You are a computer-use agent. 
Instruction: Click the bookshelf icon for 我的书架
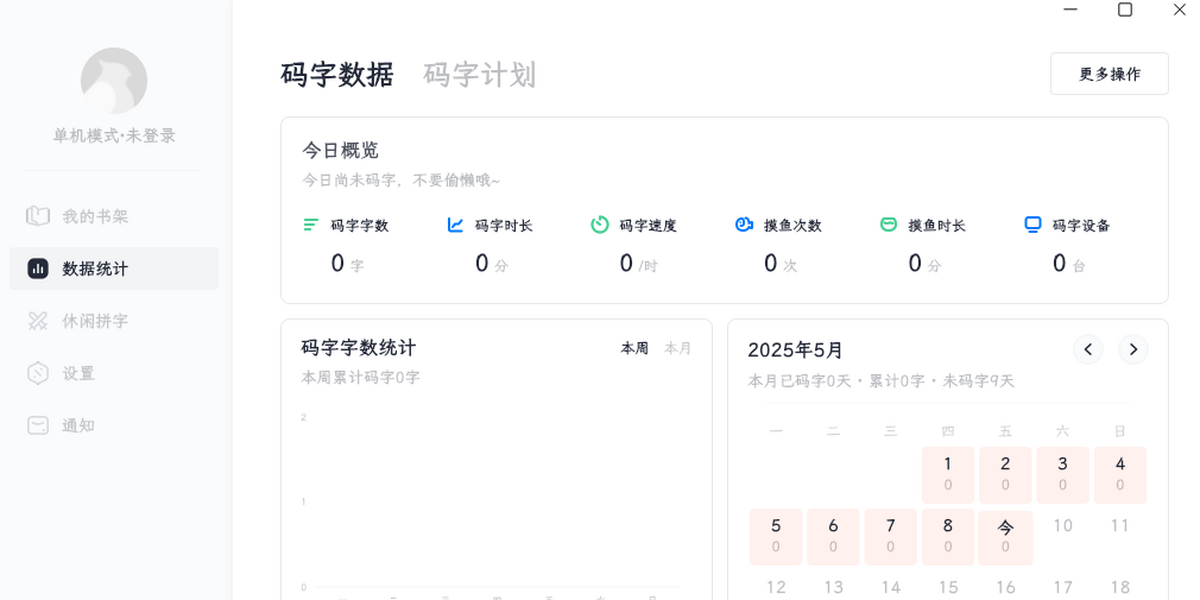point(38,217)
